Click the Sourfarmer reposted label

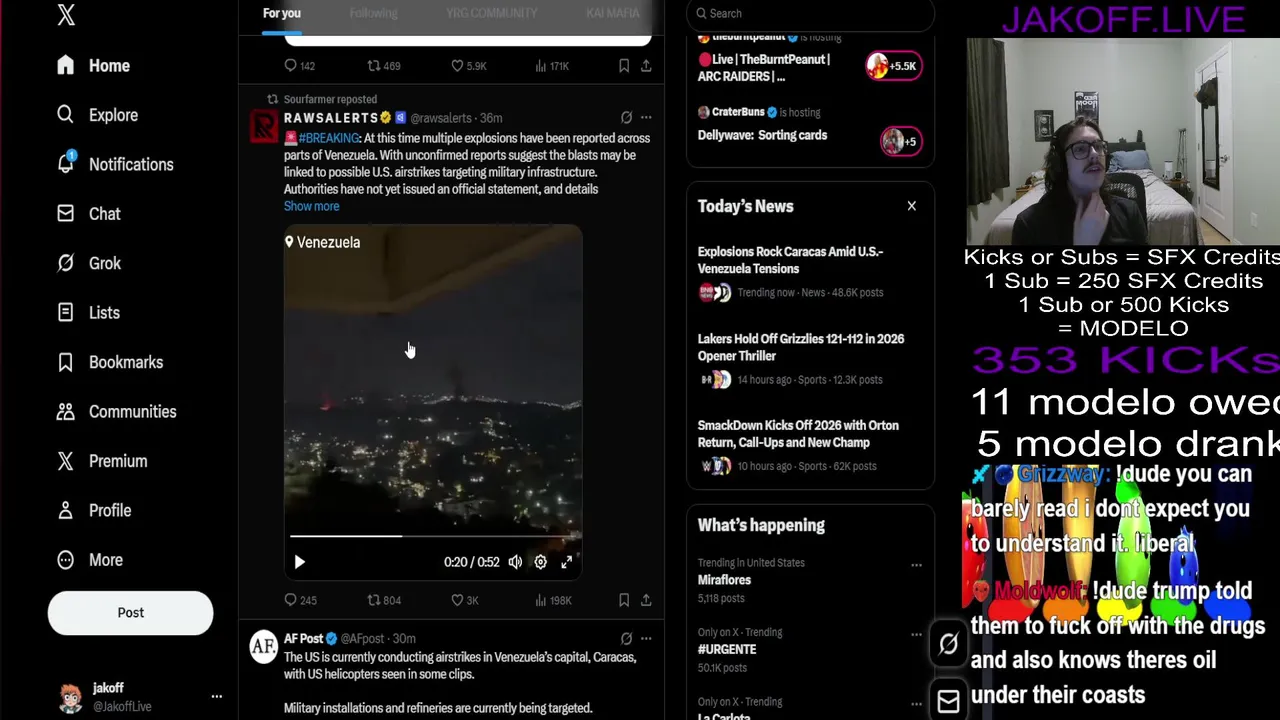pos(330,99)
